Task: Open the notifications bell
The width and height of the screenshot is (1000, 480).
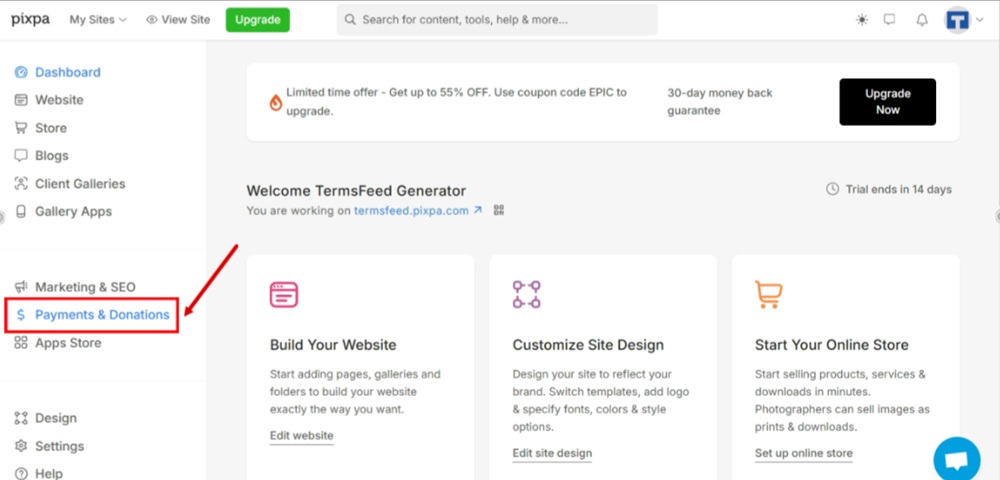Action: (922, 20)
